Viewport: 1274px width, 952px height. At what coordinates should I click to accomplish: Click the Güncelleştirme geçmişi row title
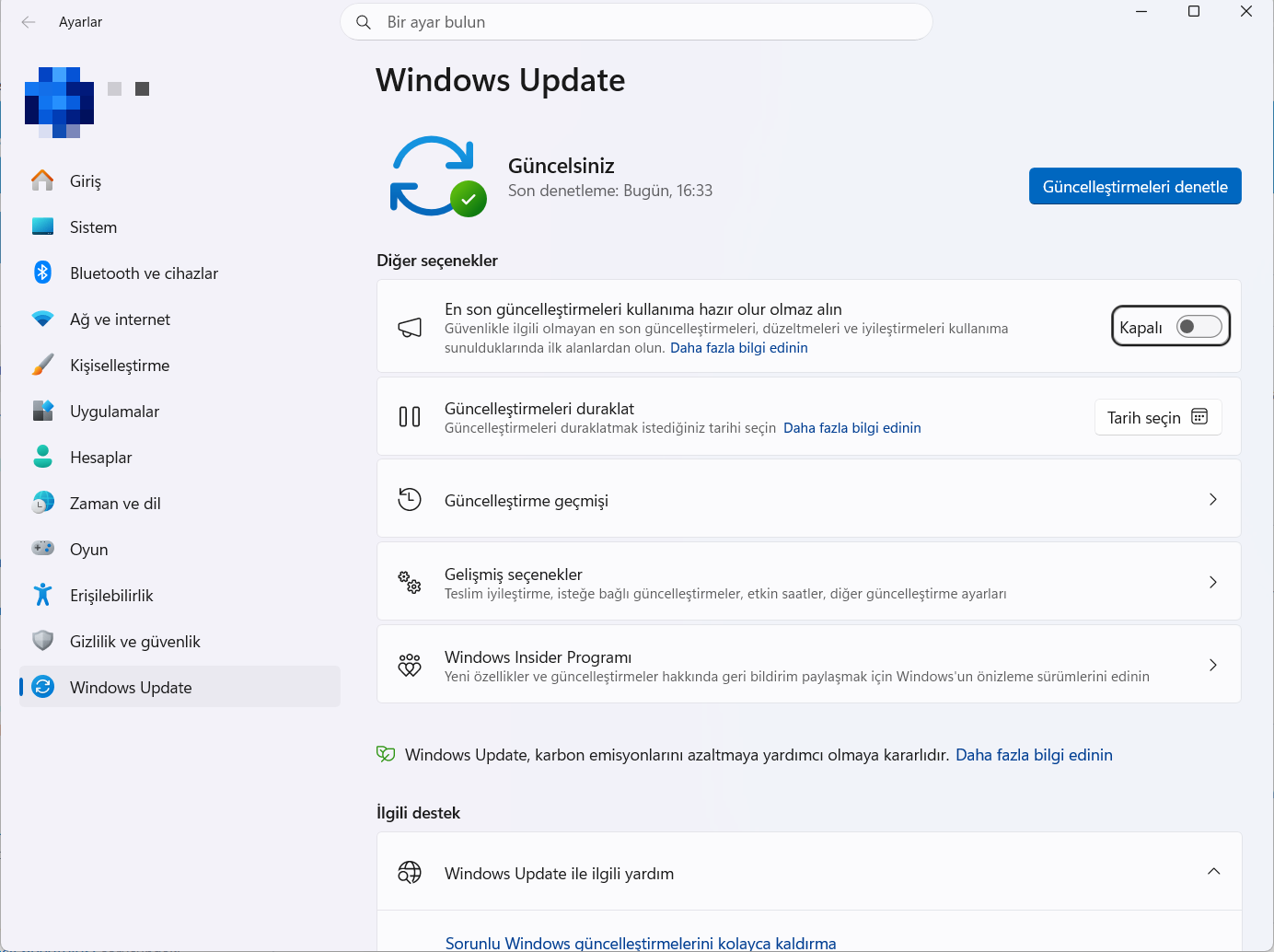coord(527,500)
